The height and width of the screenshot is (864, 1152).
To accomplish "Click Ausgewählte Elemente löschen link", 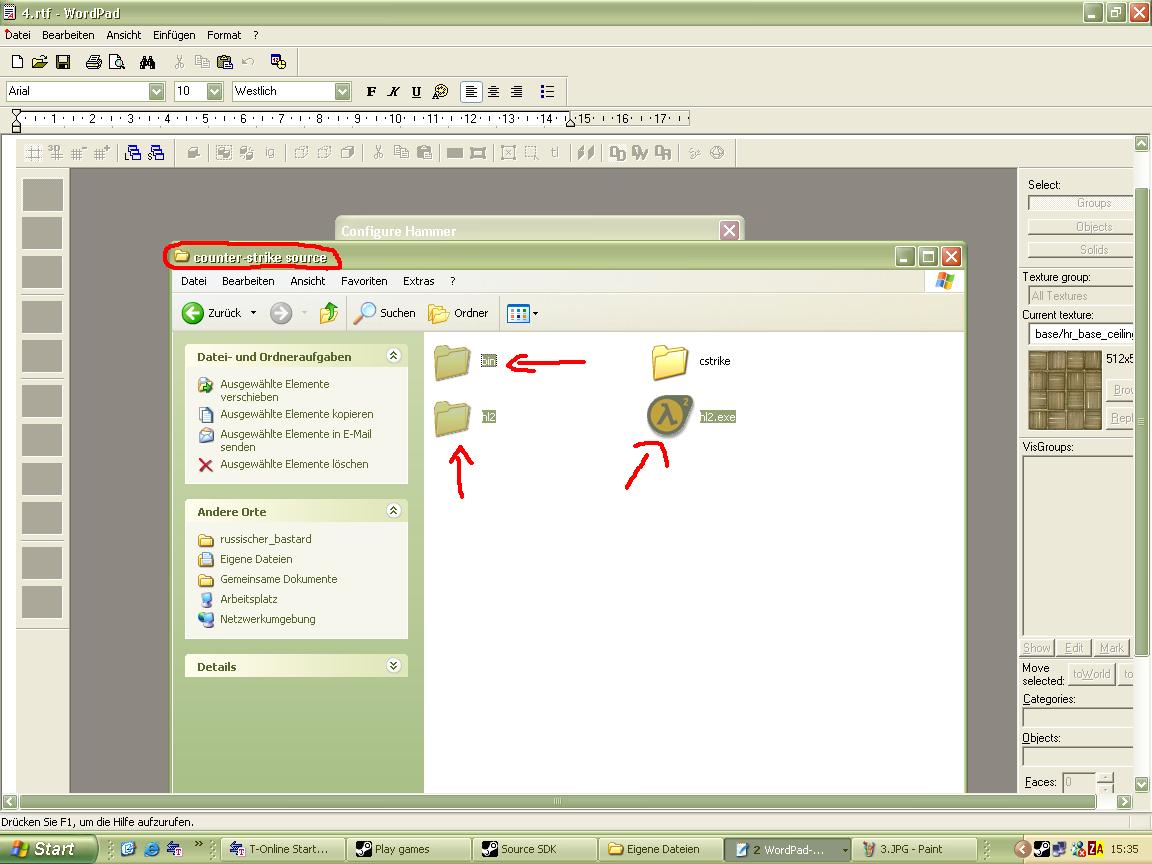I will pos(294,464).
